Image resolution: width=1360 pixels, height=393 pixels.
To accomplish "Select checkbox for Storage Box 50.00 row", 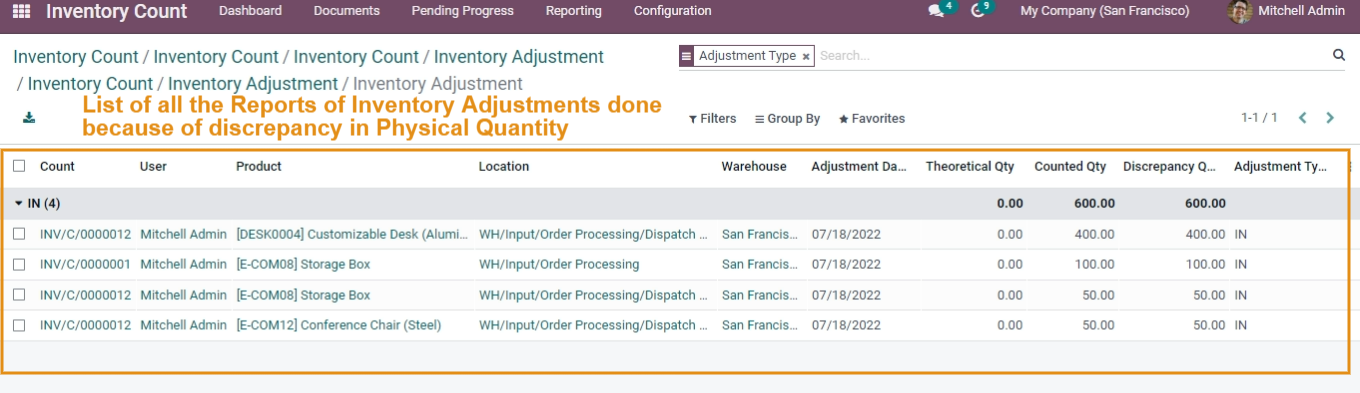I will click(19, 295).
